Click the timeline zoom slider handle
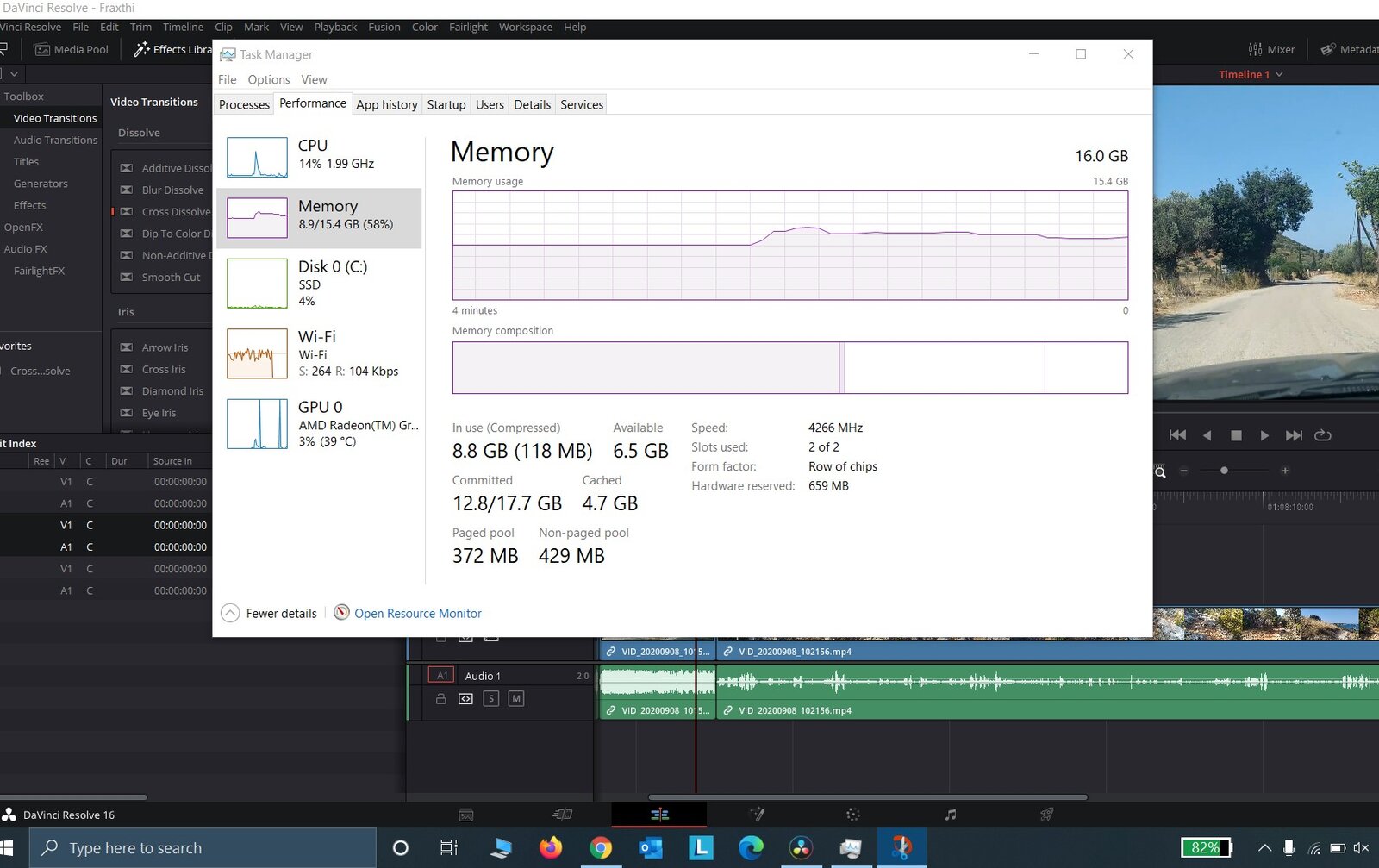 (1224, 471)
